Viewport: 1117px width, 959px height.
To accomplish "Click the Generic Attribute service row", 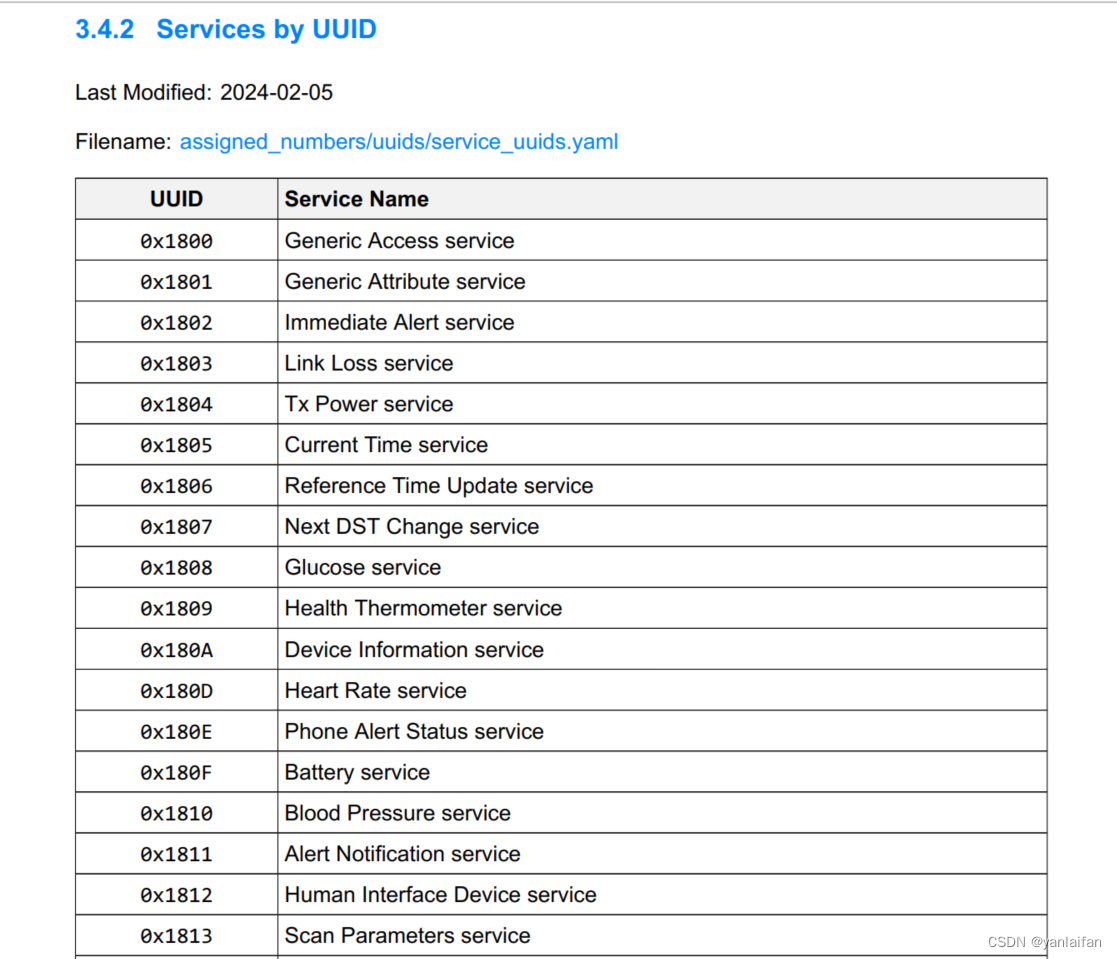I will click(404, 281).
